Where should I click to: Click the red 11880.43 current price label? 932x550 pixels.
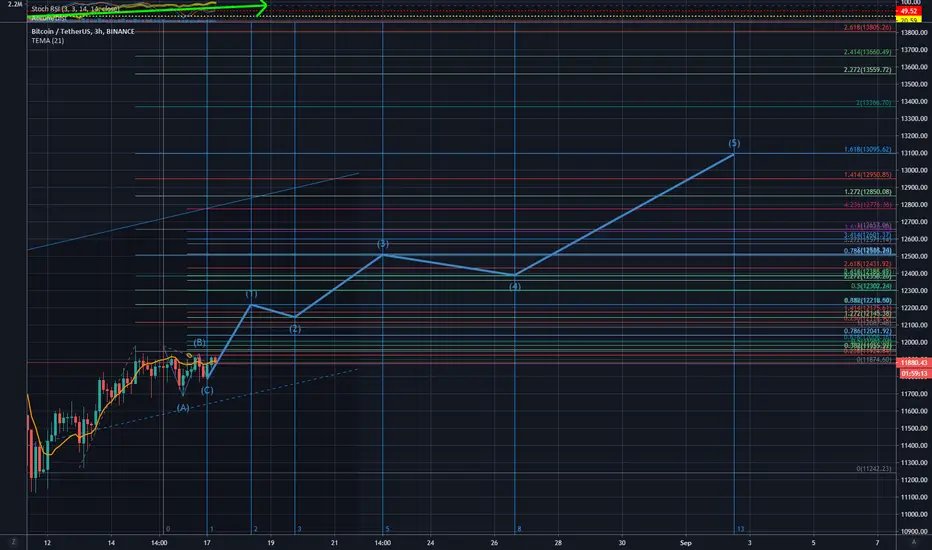tap(914, 362)
